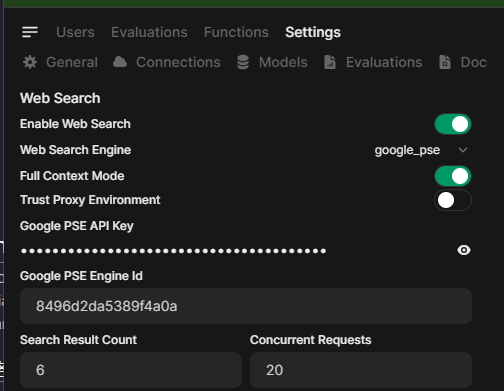Select the Settings tab
504x391 pixels.
point(313,32)
